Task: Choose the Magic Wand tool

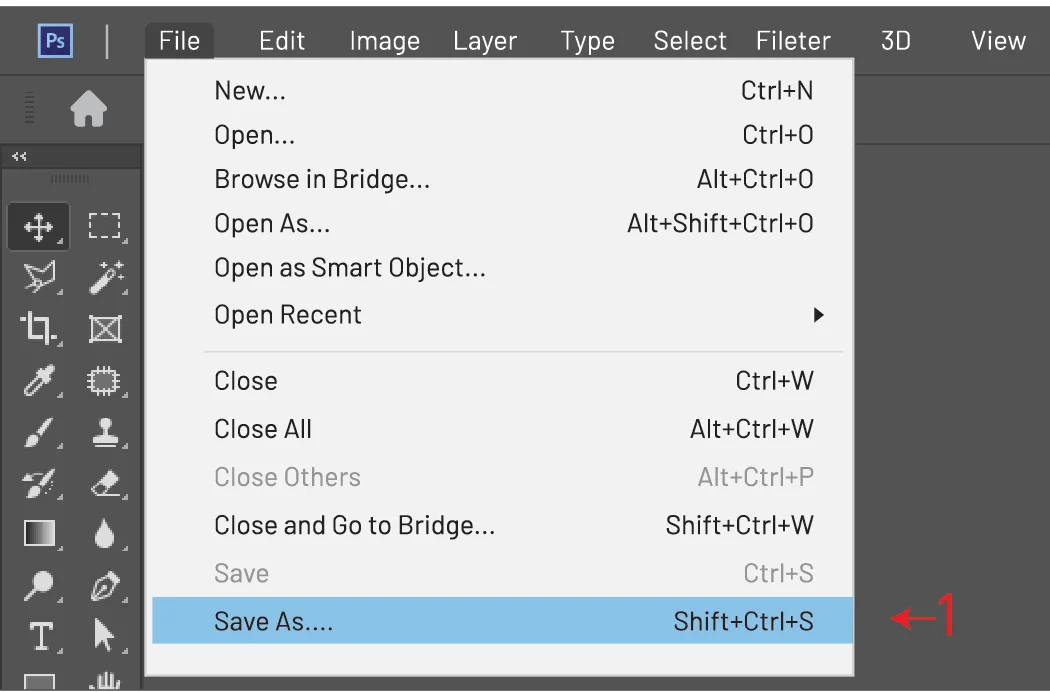Action: 106,278
